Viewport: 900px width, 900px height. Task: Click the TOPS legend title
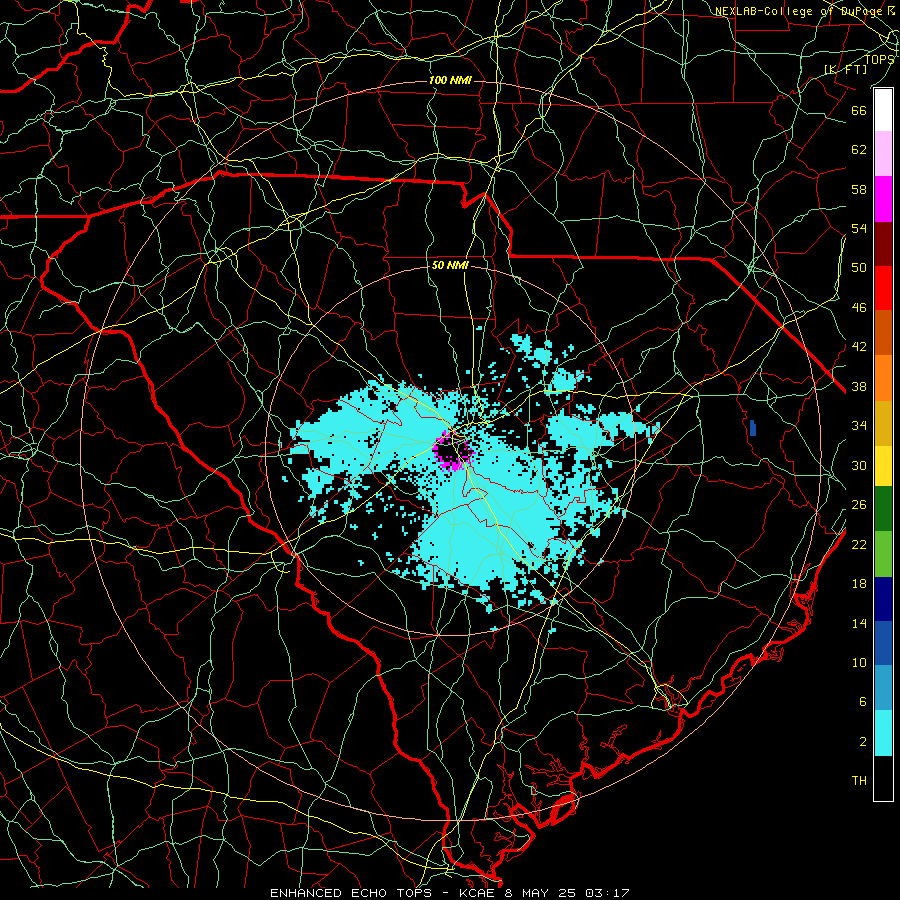pyautogui.click(x=879, y=60)
